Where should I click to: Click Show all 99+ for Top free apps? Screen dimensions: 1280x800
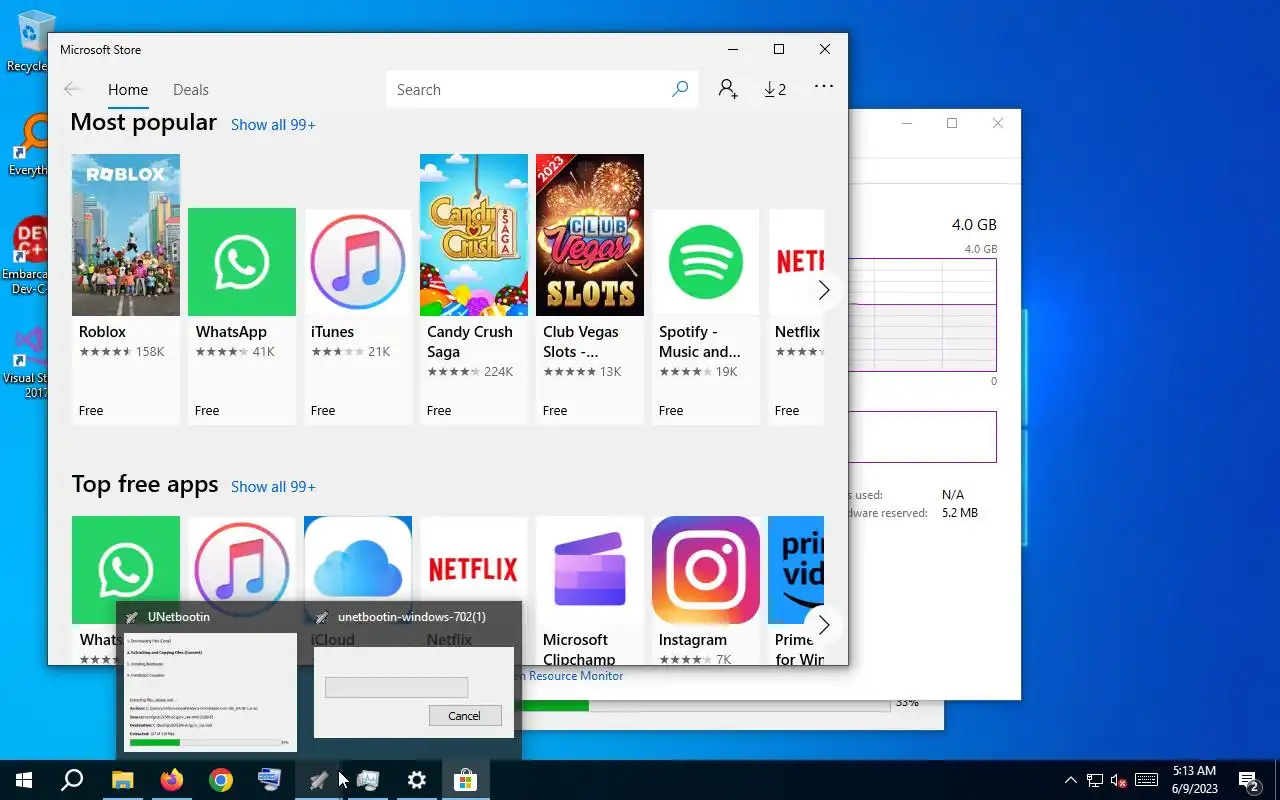pos(273,487)
